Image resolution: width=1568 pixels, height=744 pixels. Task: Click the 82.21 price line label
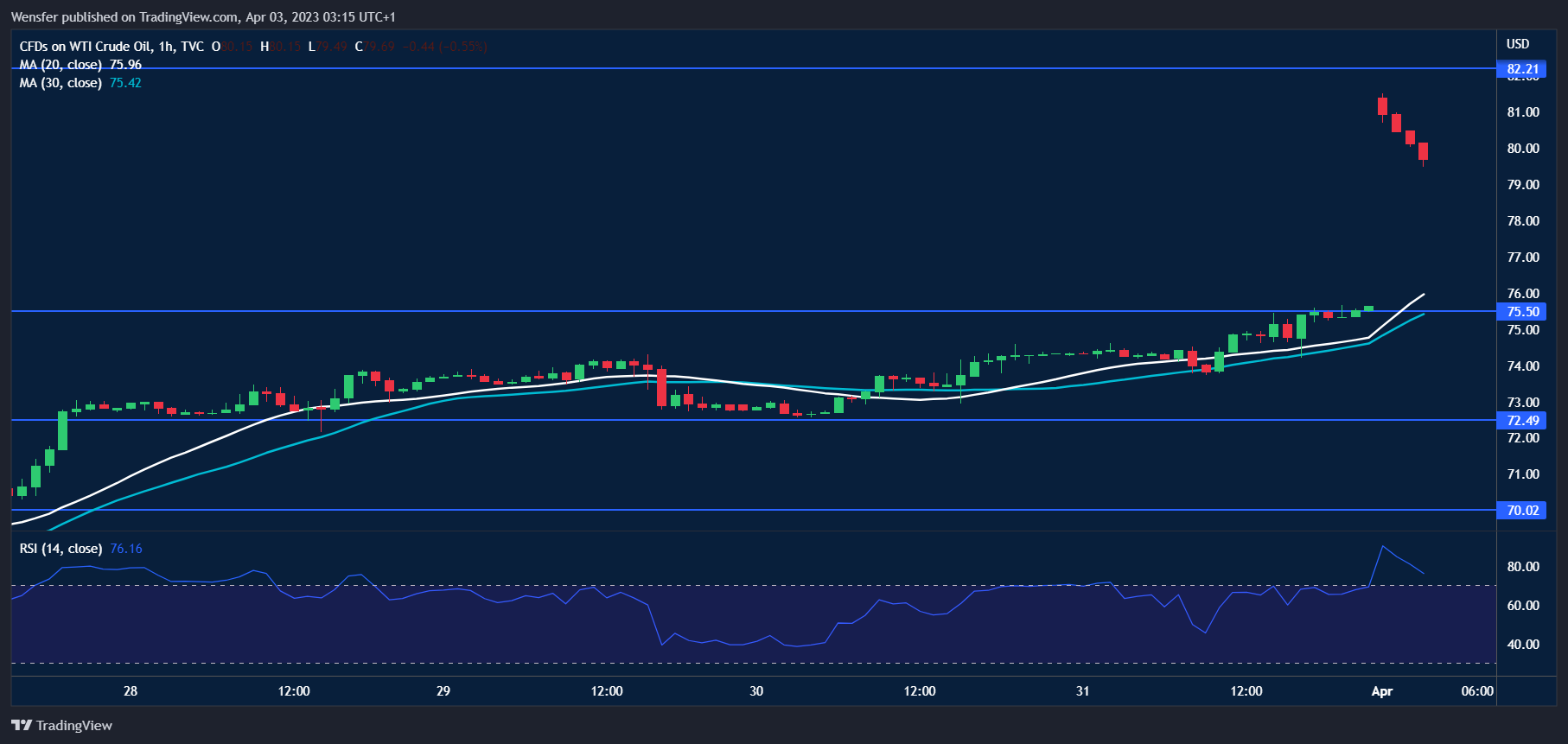point(1522,69)
